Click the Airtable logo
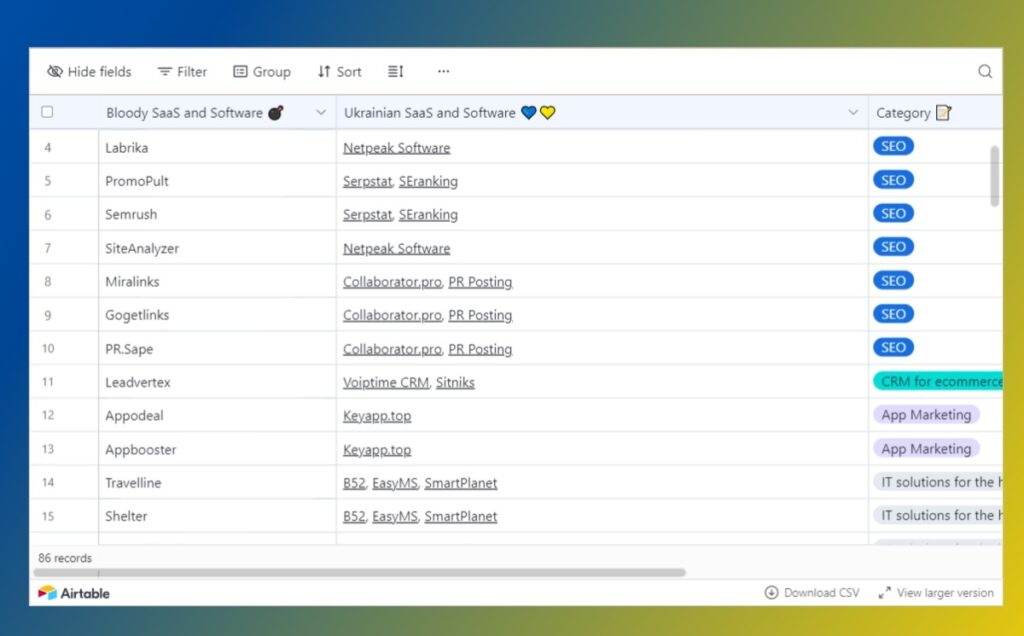1024x636 pixels. [74, 593]
